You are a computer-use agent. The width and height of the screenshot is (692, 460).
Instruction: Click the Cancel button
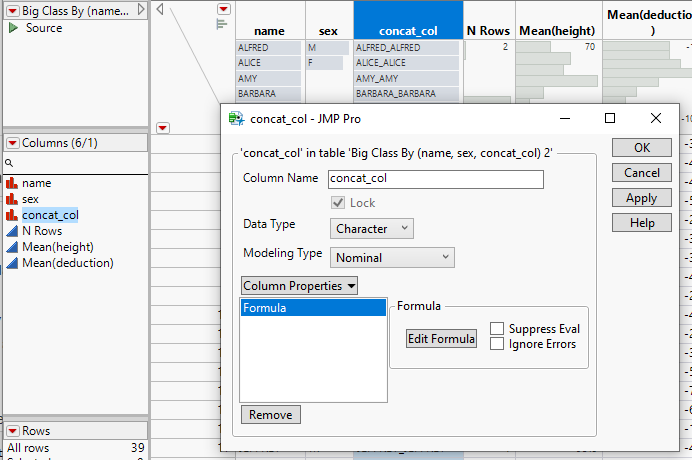[642, 173]
